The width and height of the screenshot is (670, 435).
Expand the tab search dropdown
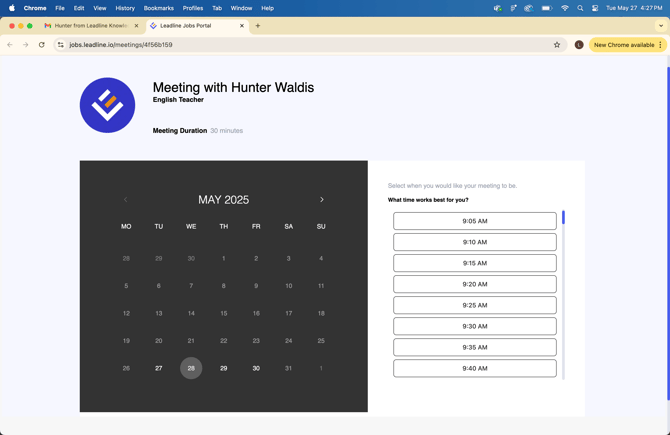point(660,26)
